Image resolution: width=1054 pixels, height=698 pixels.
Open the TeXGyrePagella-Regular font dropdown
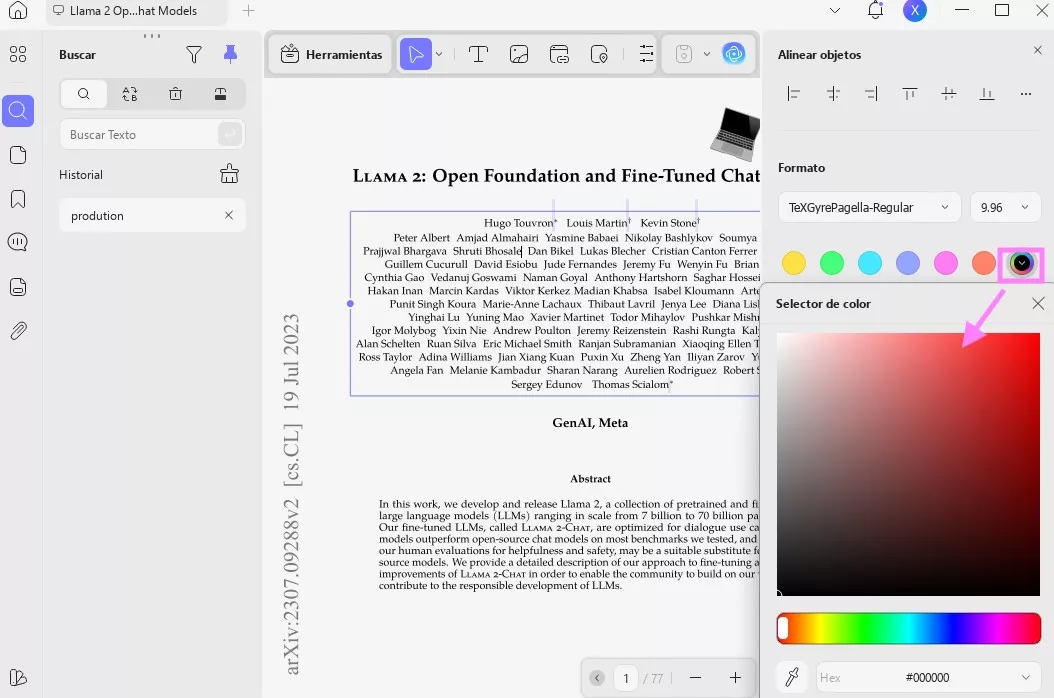[x=871, y=207]
